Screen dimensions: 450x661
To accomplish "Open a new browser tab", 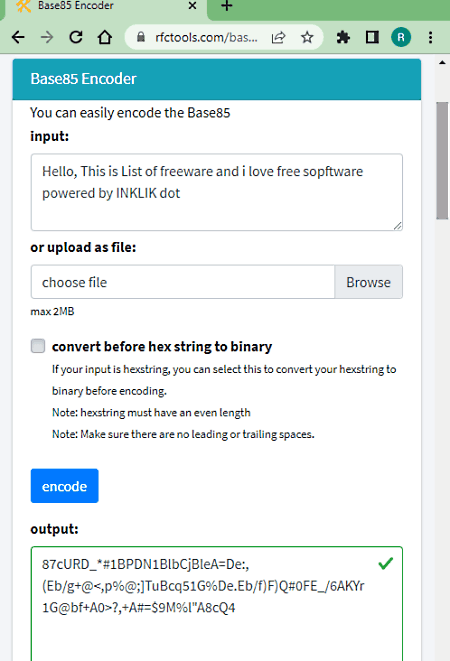I will 226,6.
